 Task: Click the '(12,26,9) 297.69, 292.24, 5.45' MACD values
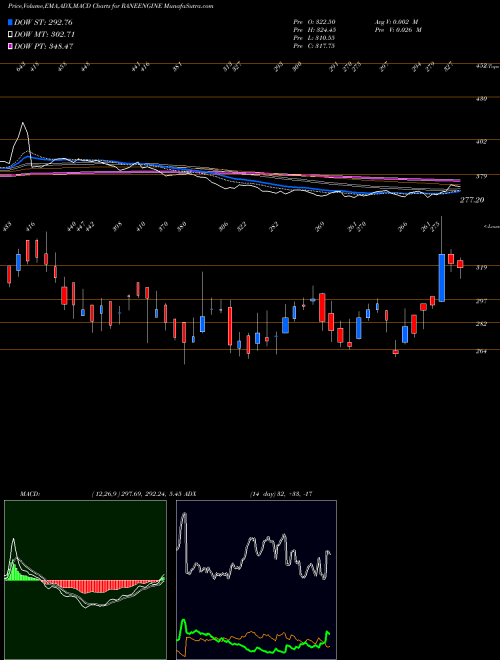(x=136, y=494)
